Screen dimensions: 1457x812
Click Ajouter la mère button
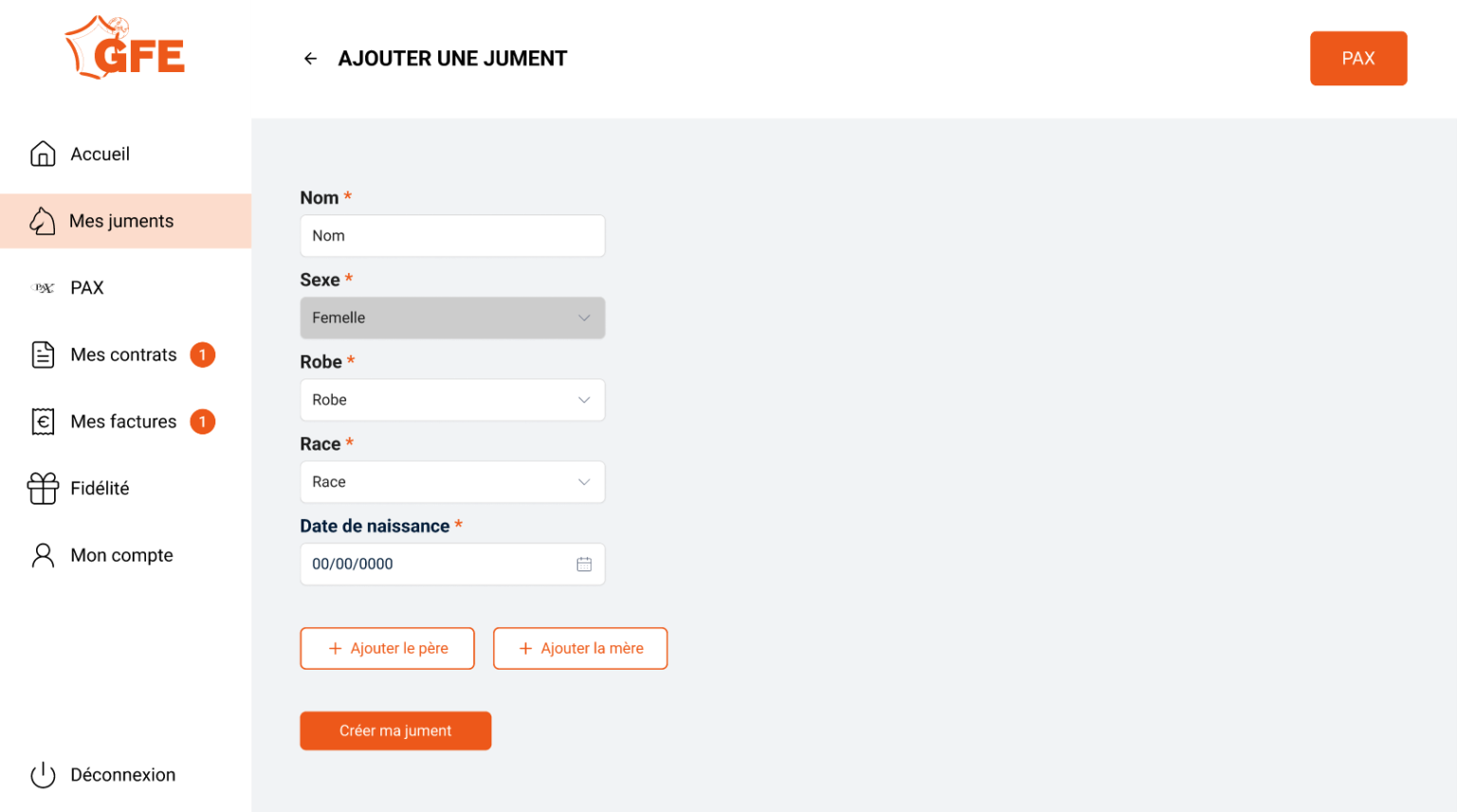(581, 649)
